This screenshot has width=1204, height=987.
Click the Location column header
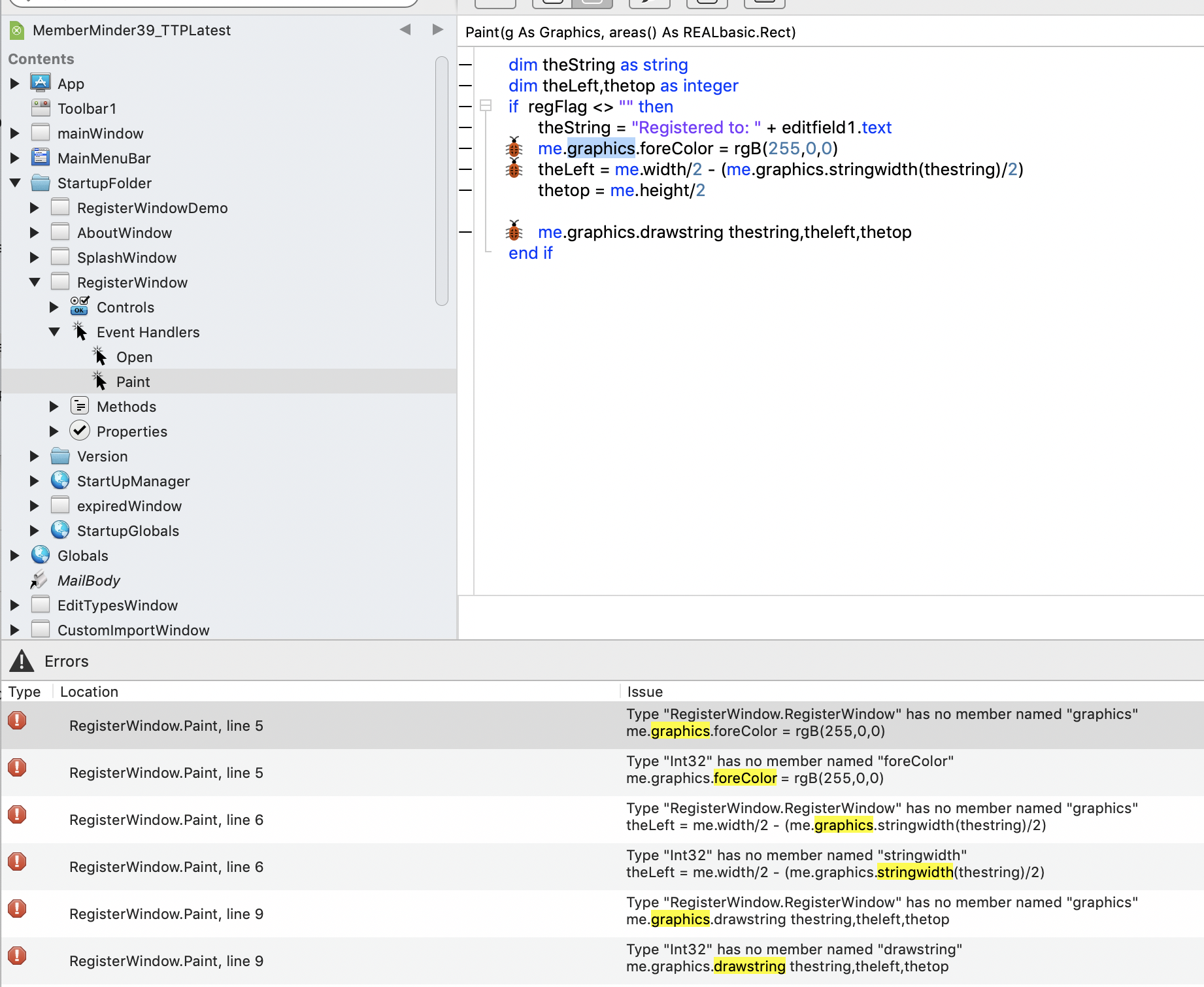(x=89, y=692)
